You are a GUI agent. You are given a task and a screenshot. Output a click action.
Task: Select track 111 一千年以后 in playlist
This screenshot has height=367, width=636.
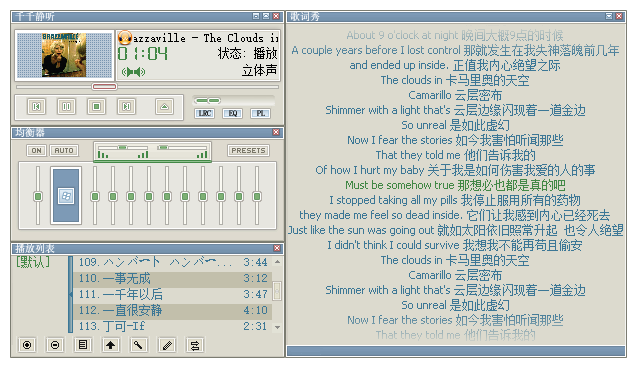point(173,294)
